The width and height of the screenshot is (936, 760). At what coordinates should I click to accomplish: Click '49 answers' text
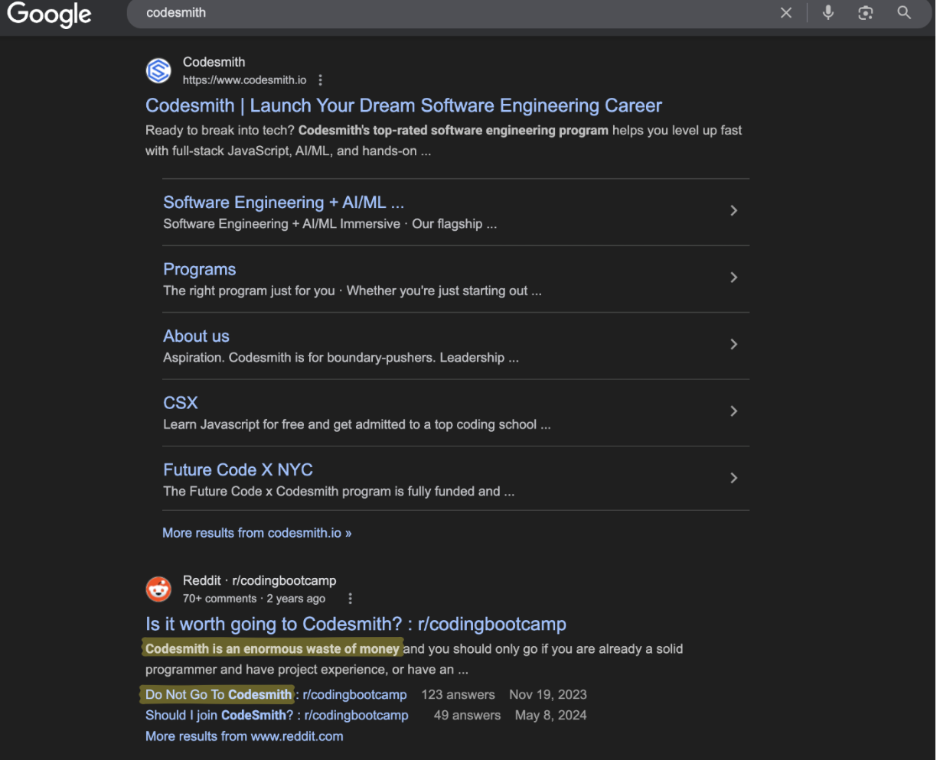click(x=467, y=715)
